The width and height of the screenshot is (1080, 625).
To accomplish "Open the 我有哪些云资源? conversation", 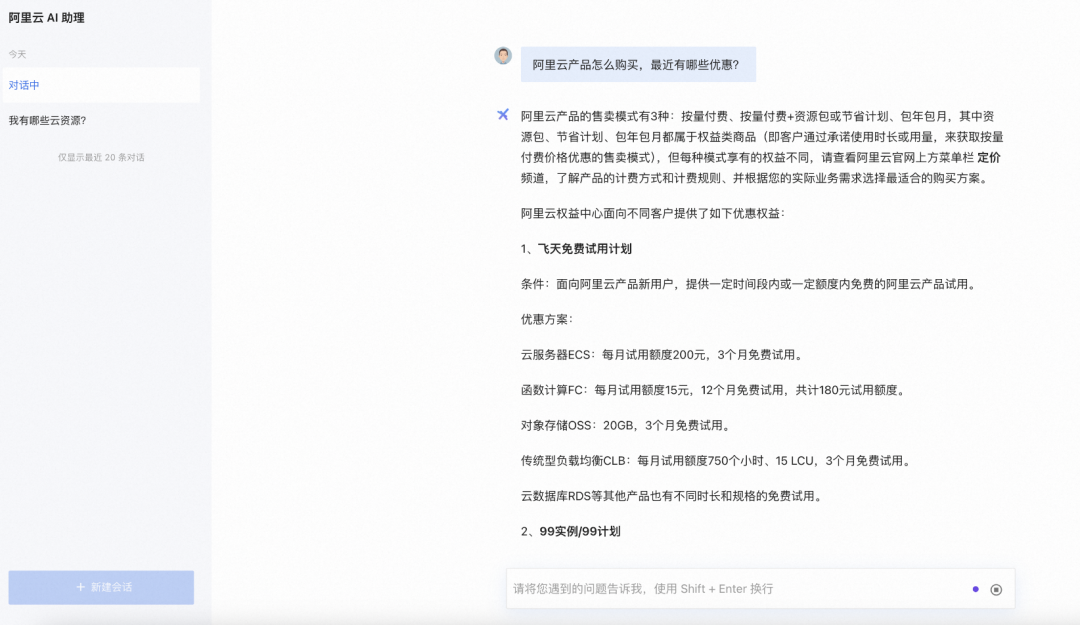I will 100,120.
